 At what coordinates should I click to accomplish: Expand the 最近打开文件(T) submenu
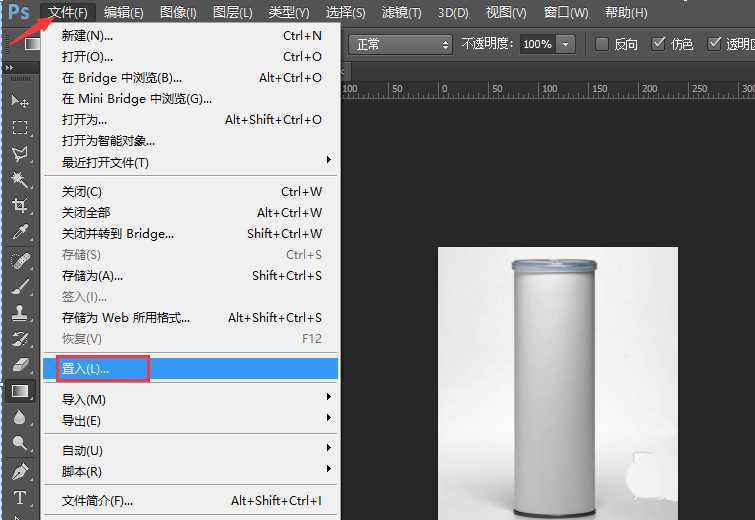[190, 162]
